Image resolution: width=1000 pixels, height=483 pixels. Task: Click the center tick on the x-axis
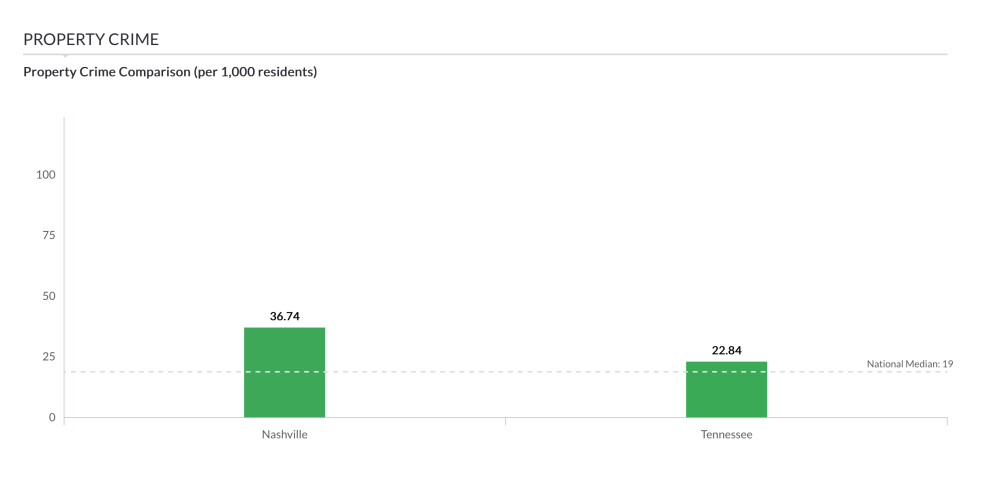tap(505, 421)
